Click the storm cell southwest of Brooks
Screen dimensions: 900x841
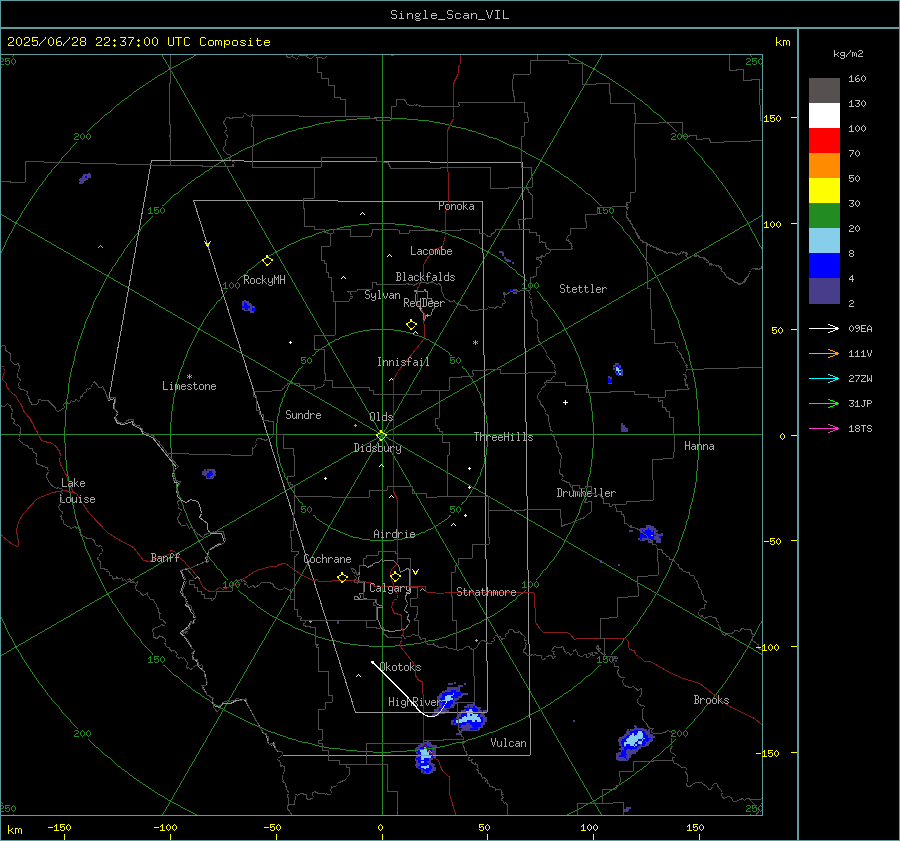click(x=634, y=743)
